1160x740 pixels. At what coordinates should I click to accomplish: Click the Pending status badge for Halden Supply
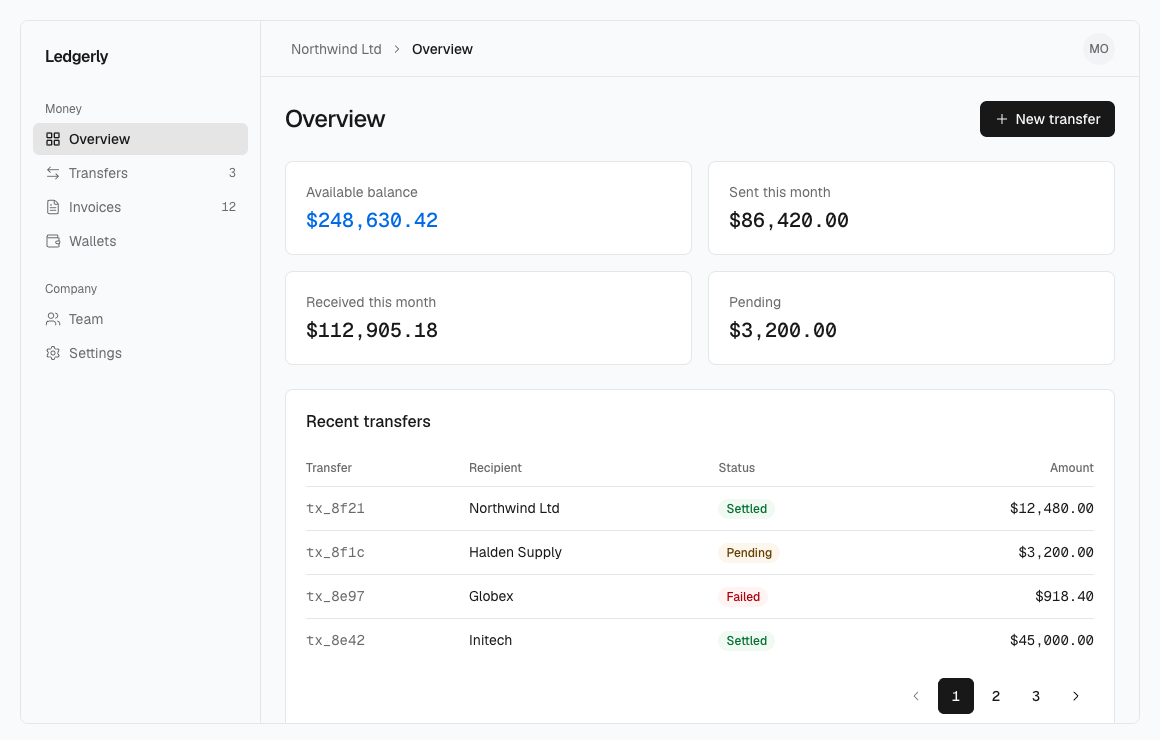[x=749, y=553]
